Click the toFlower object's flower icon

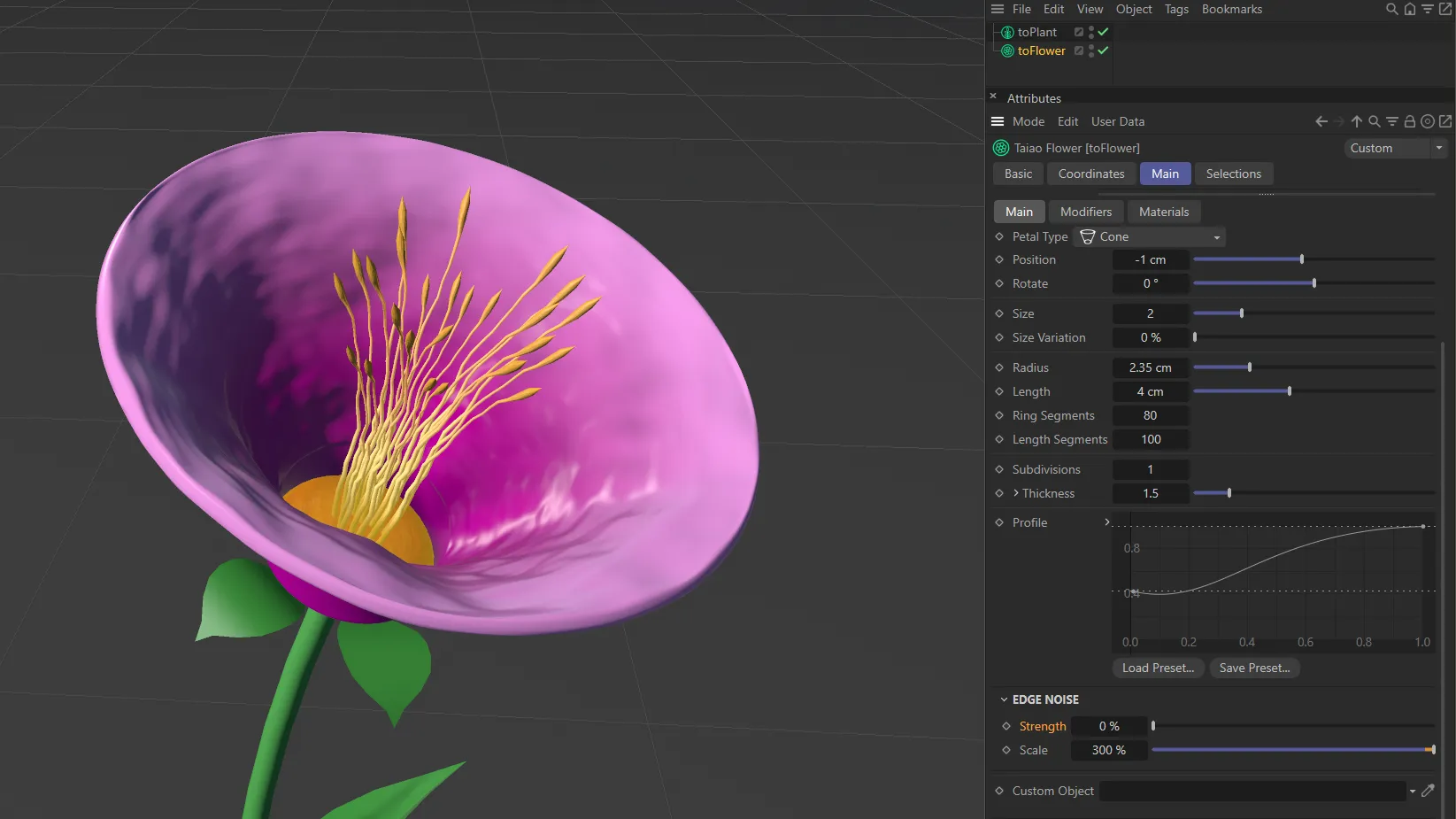pos(1006,50)
